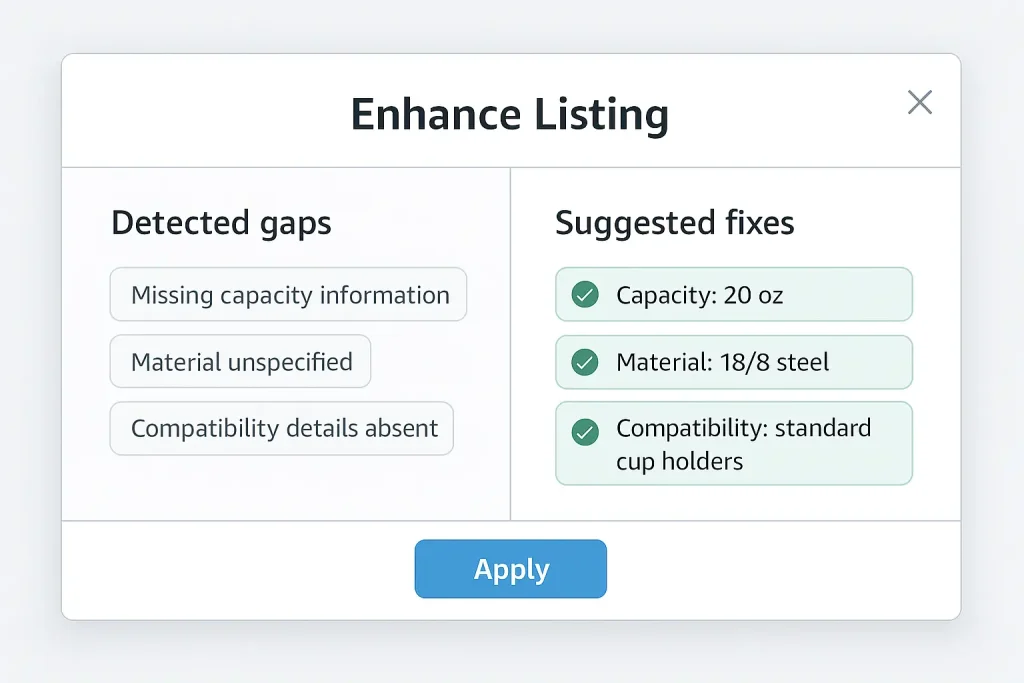
Task: Select the Material unspecified gap chip
Action: pos(241,362)
